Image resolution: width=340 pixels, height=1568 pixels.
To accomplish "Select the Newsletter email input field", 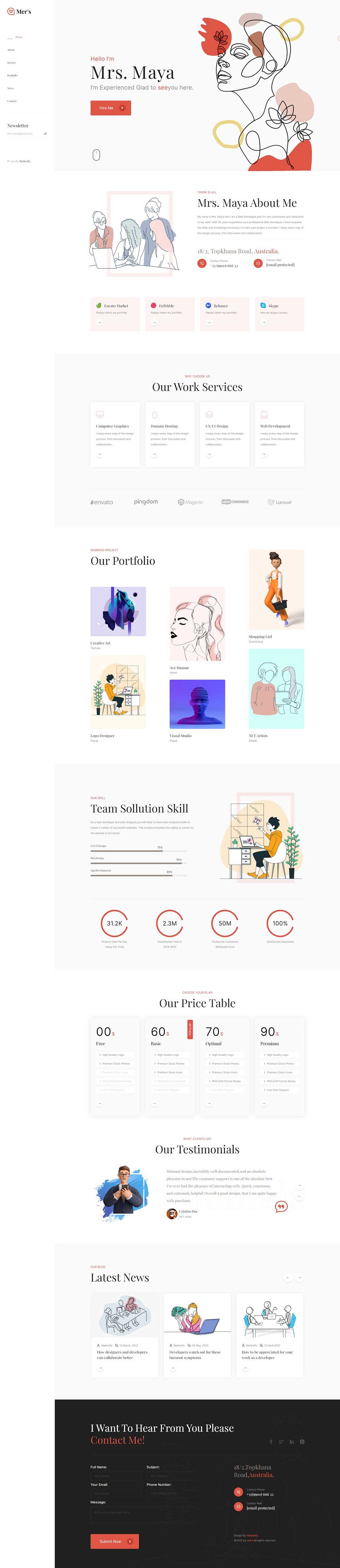I will [24, 133].
